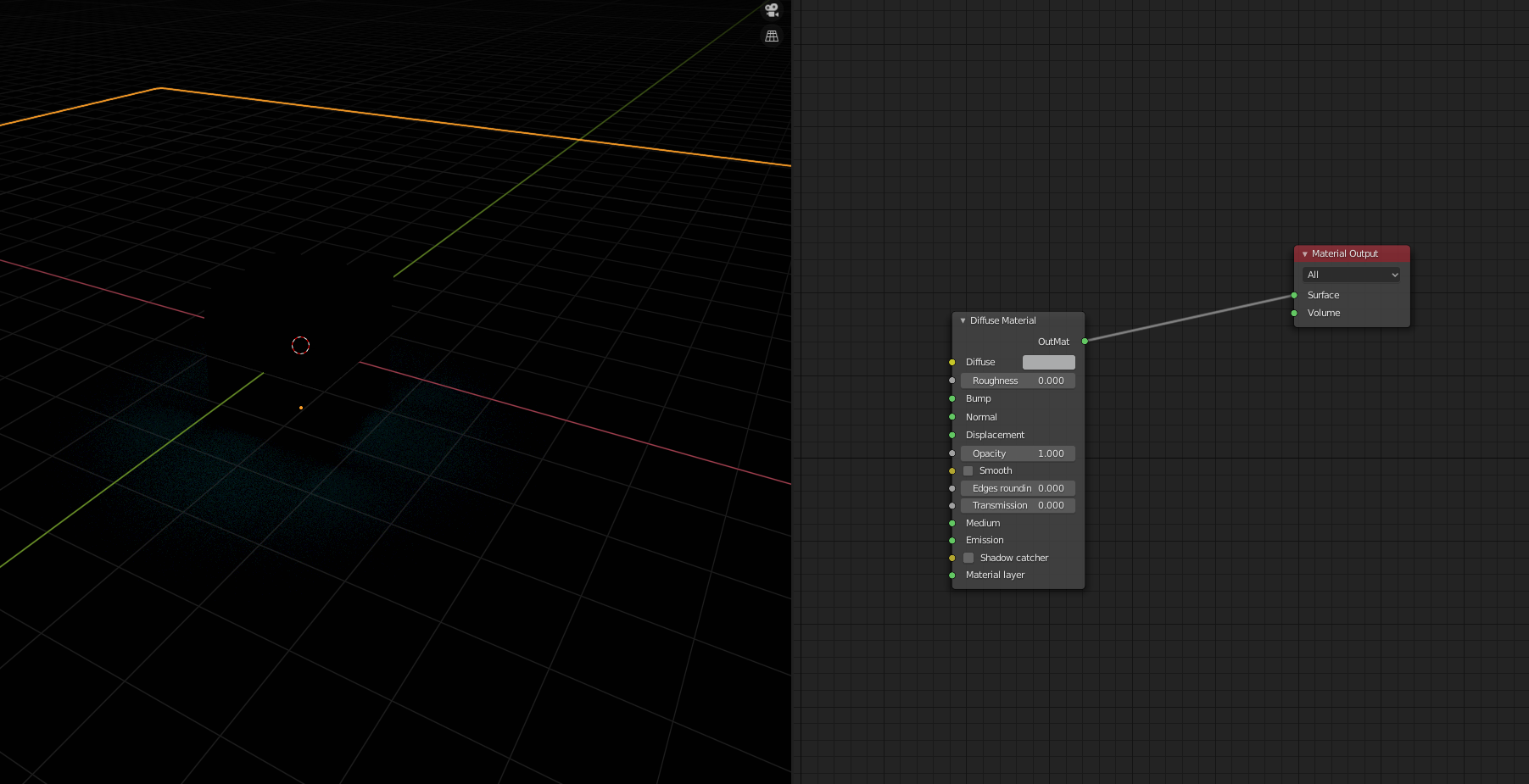Toggle the camera view icon in viewport
The width and height of the screenshot is (1529, 784).
772,10
